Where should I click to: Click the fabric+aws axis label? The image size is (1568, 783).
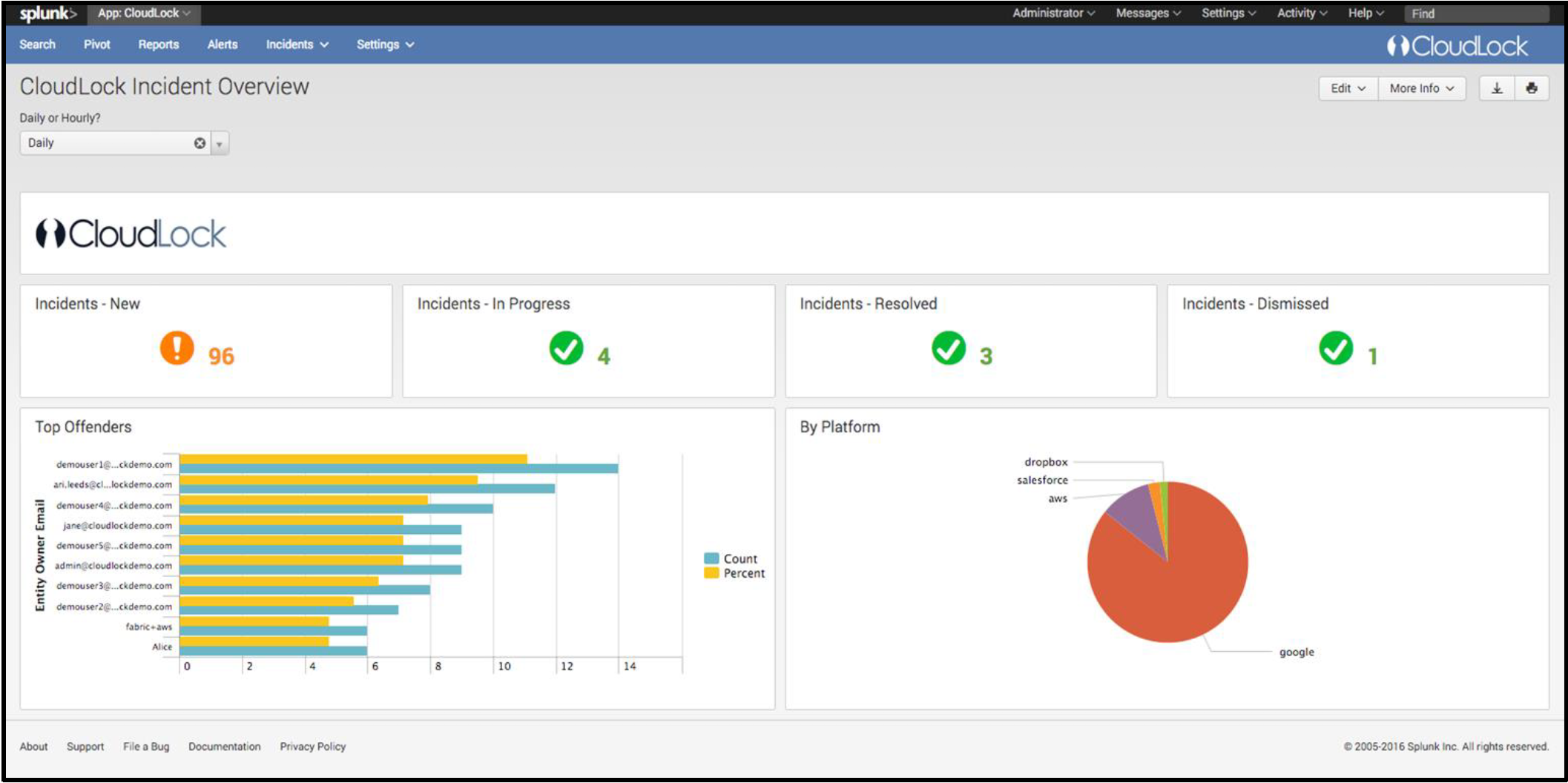pyautogui.click(x=148, y=627)
